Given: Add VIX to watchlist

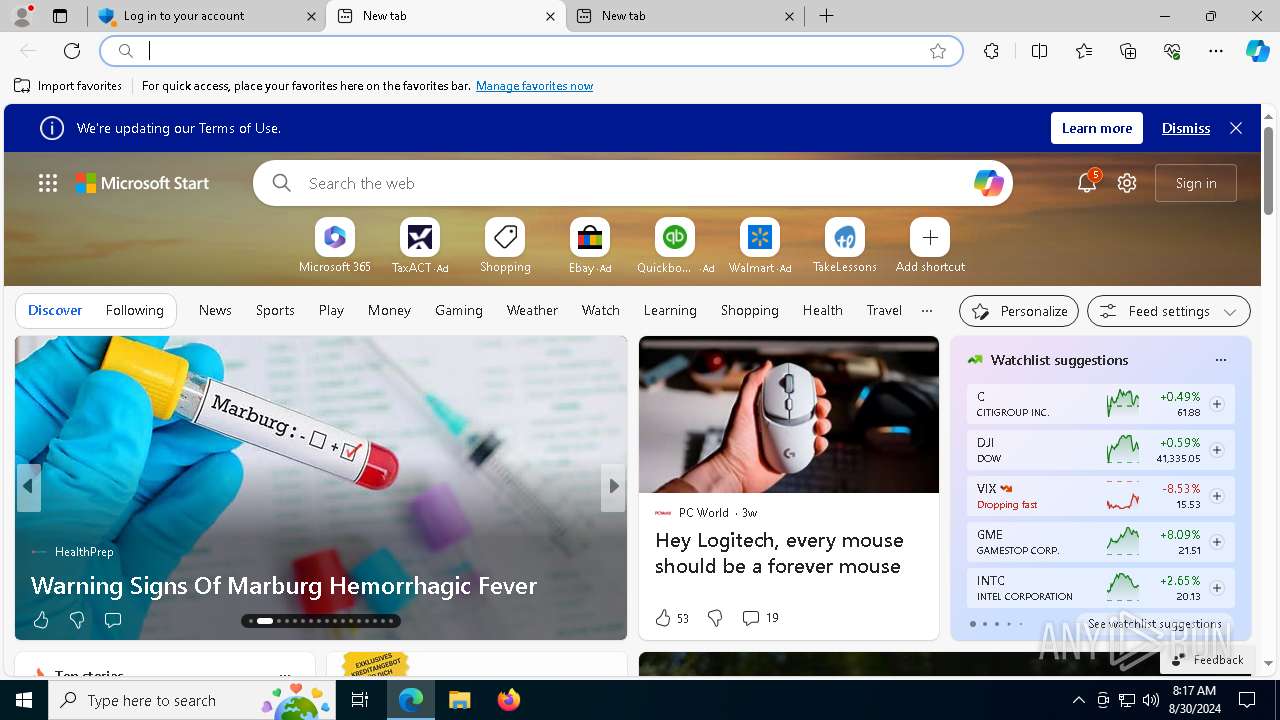Looking at the screenshot, I should click(1217, 496).
